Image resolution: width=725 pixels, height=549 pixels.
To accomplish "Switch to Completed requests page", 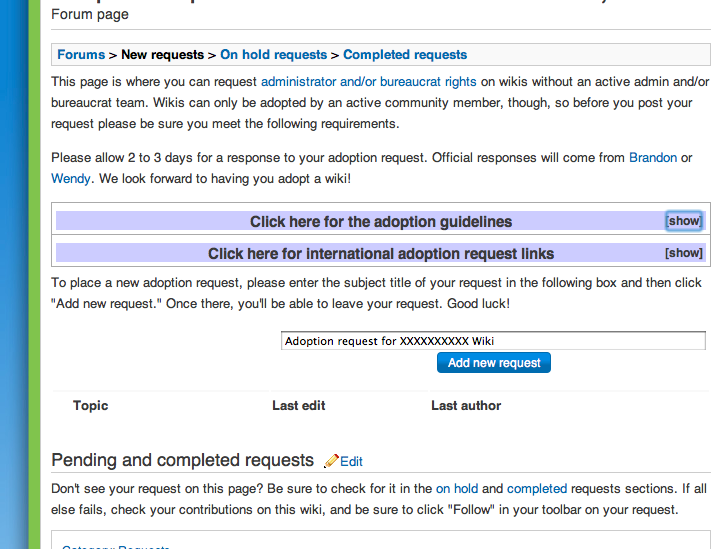I will tap(405, 55).
